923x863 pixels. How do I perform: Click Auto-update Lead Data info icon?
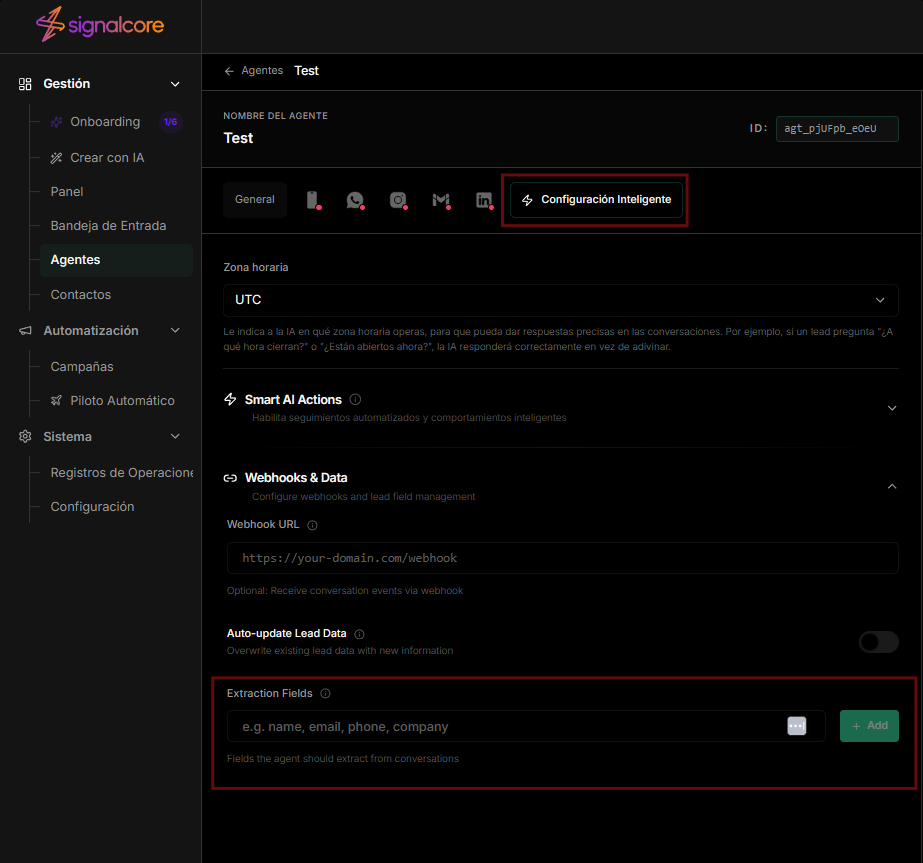point(360,634)
